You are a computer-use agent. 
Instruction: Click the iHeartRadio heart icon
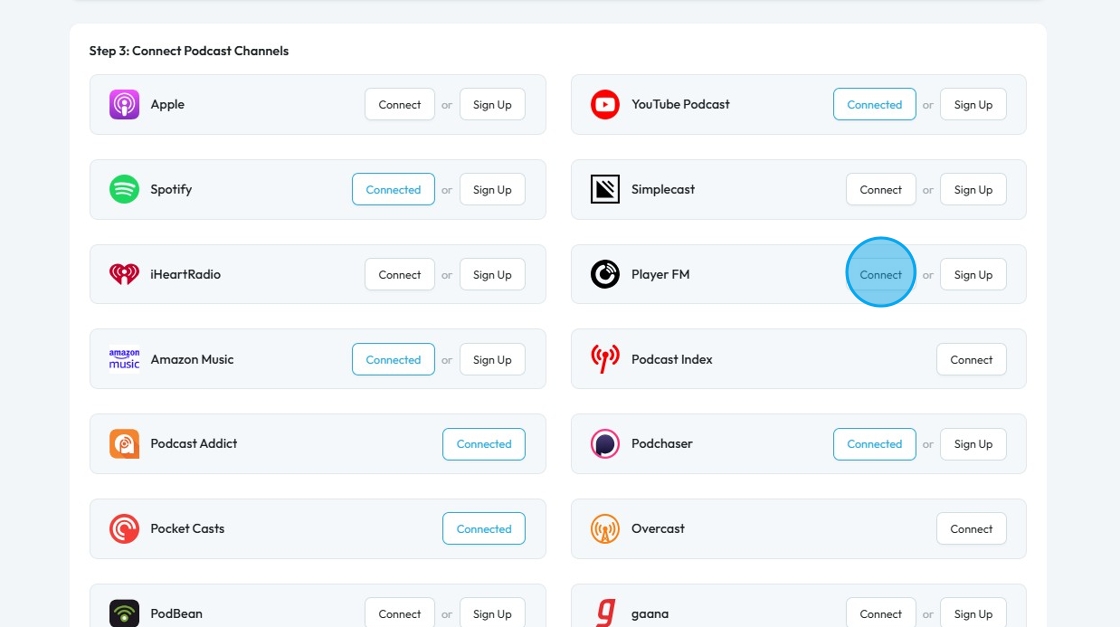click(x=124, y=274)
